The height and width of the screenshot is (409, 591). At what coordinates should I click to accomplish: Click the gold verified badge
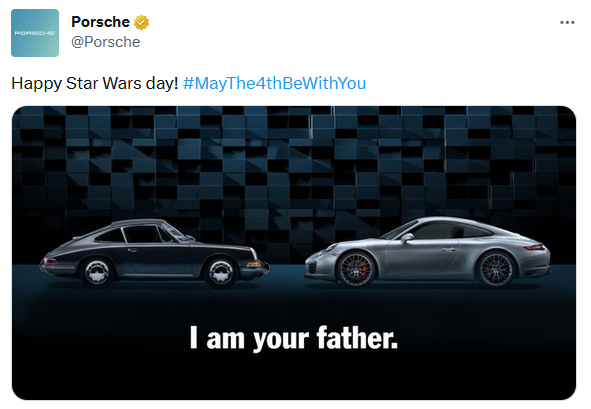click(x=141, y=22)
